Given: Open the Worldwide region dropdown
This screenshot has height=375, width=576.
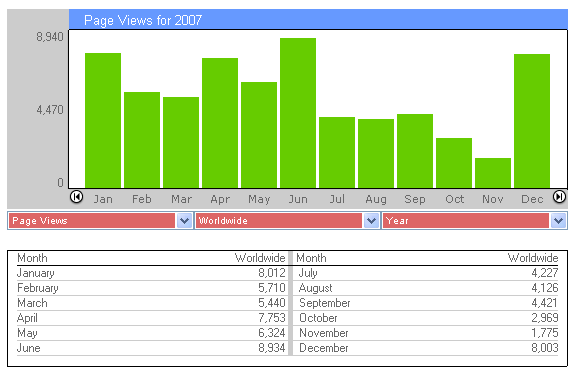Looking at the screenshot, I should point(287,221).
